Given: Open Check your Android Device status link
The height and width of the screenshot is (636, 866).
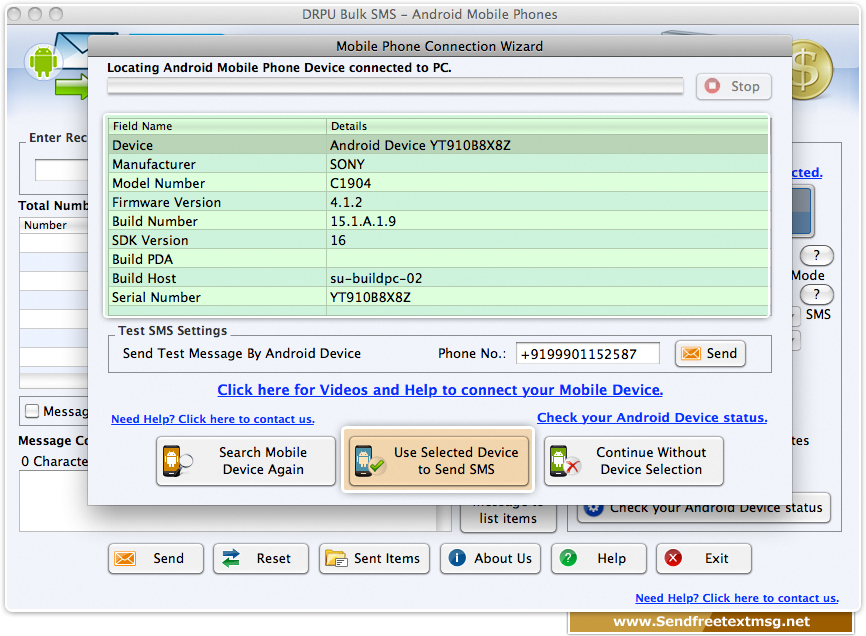Looking at the screenshot, I should (x=652, y=417).
